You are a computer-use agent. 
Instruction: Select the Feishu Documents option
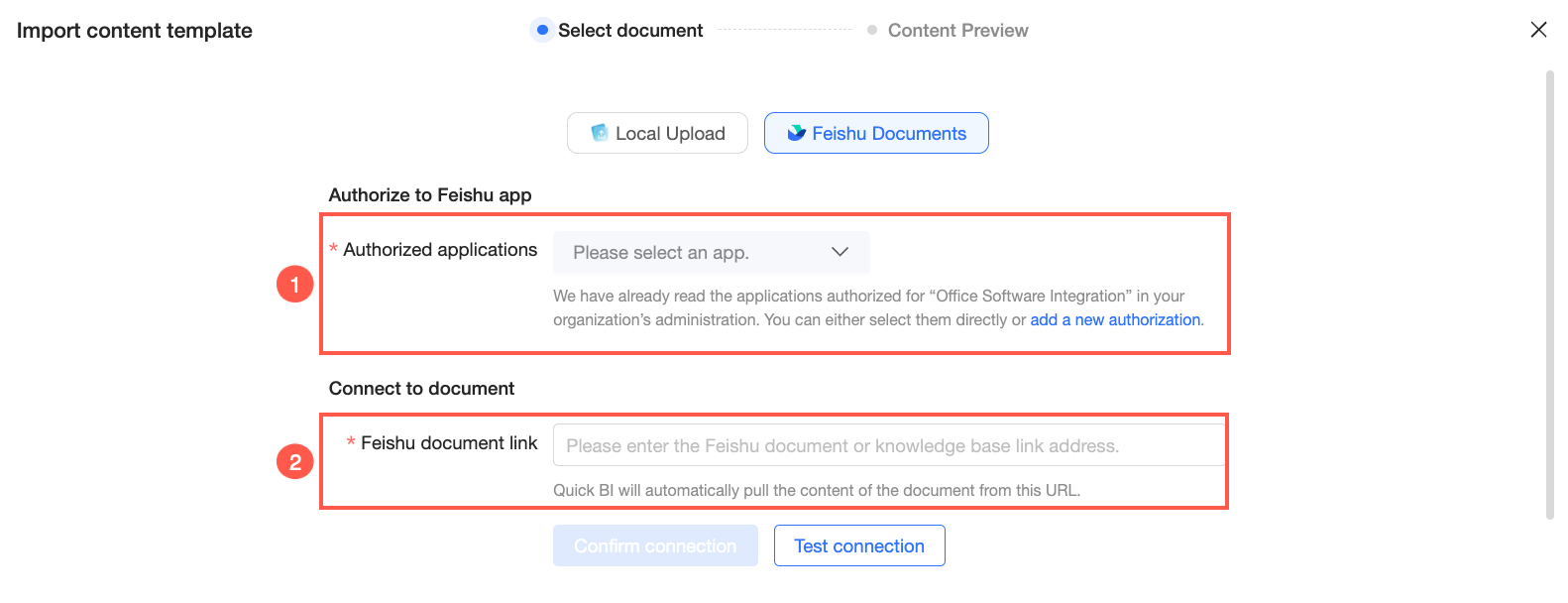coord(876,133)
